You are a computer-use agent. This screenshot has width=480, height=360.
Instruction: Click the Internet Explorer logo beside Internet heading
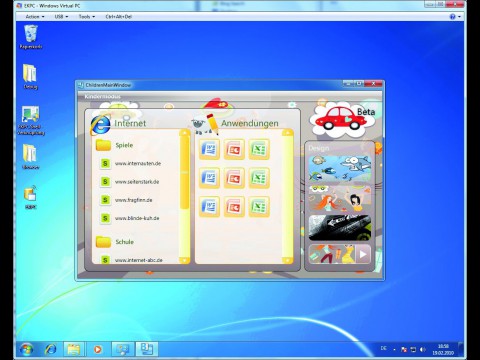point(100,124)
